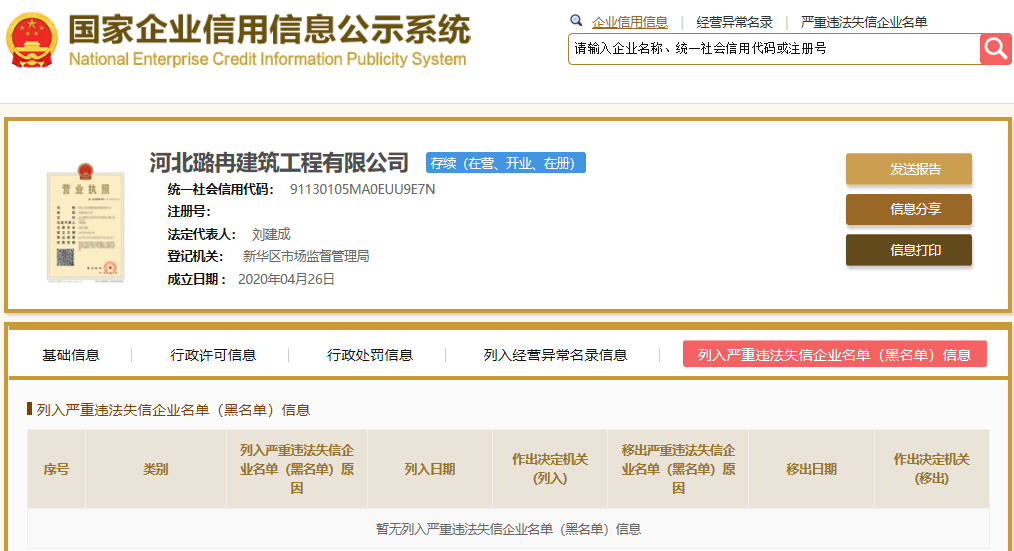Screen dimensions: 1014x551
Task: Switch to the 列入经营异常名录信息 tab
Action: point(555,355)
